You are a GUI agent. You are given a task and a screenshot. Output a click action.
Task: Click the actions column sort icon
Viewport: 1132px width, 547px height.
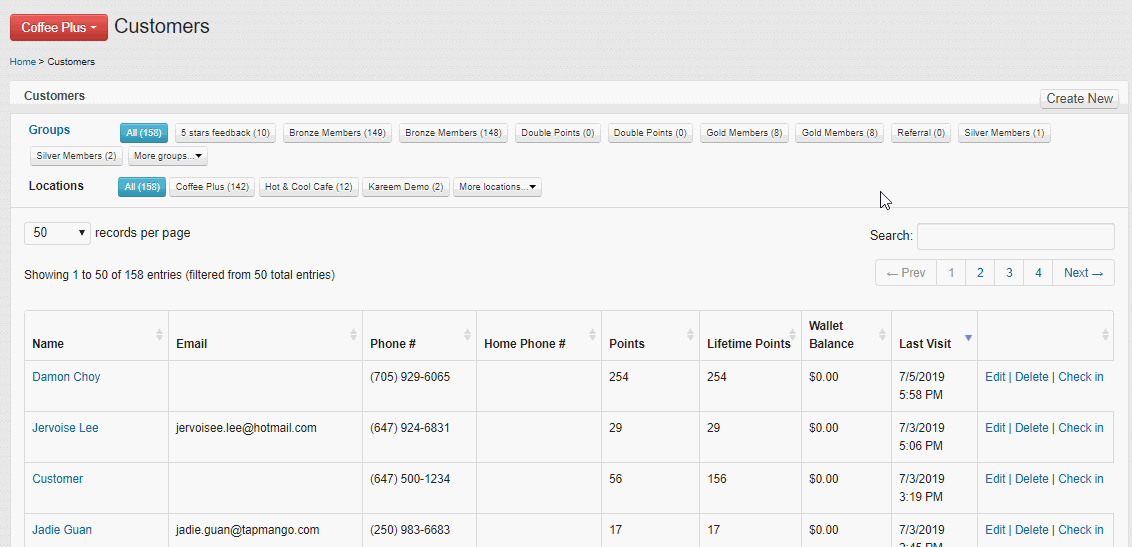click(1105, 335)
